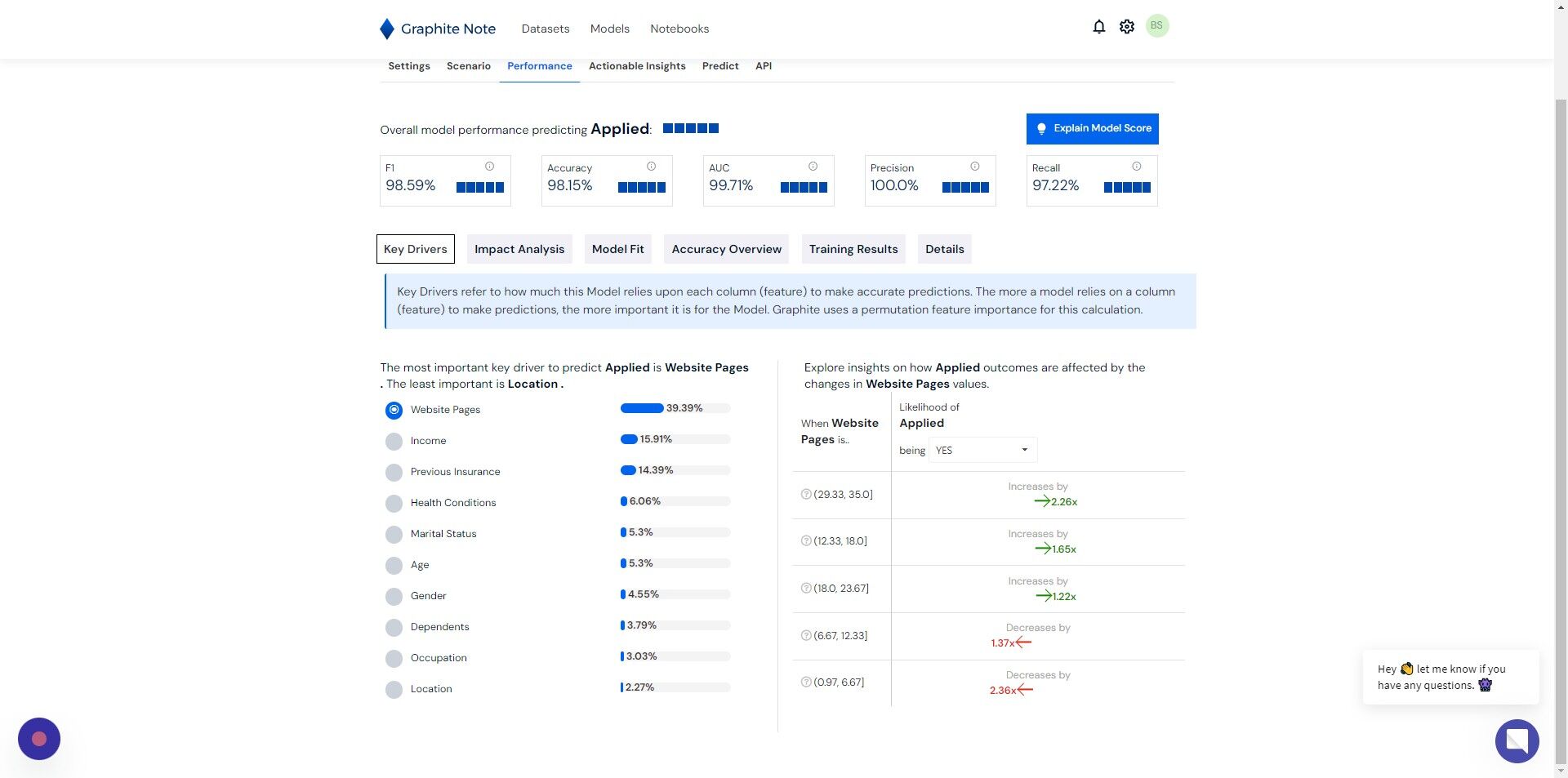Click the info icon on Accuracy card

pyautogui.click(x=651, y=167)
